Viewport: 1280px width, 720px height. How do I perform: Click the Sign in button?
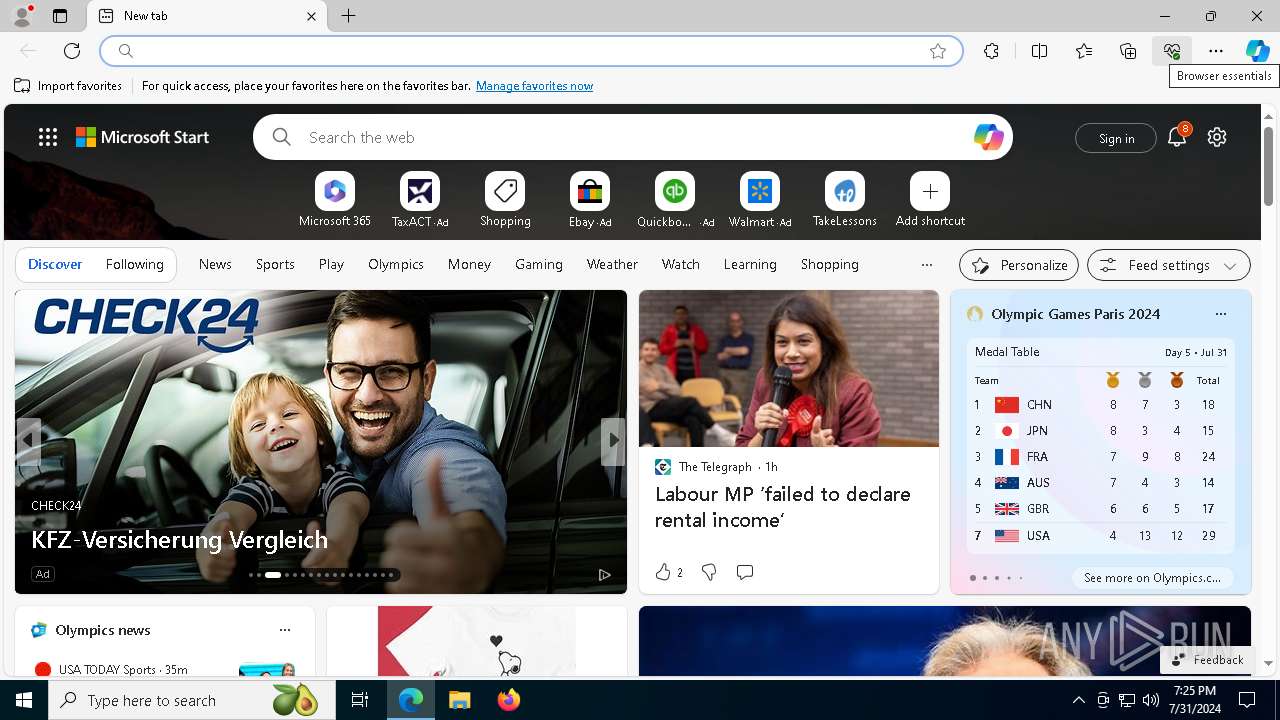(x=1116, y=138)
